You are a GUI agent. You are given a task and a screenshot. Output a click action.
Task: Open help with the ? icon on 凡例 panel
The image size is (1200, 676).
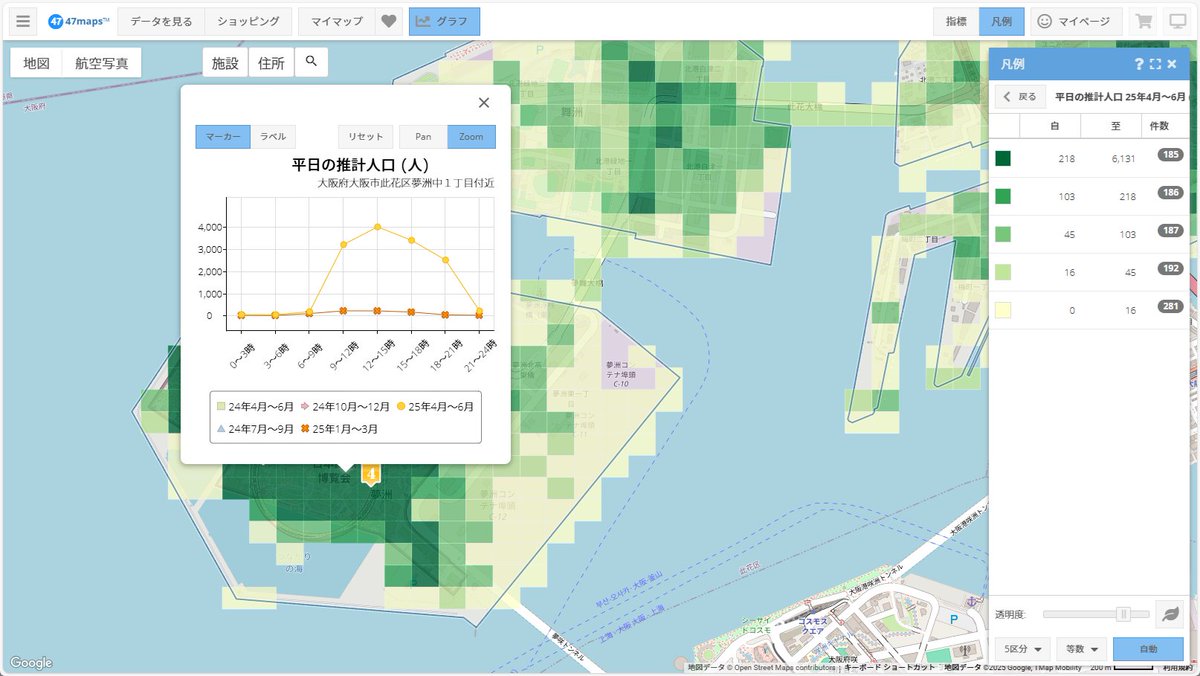(x=1139, y=63)
